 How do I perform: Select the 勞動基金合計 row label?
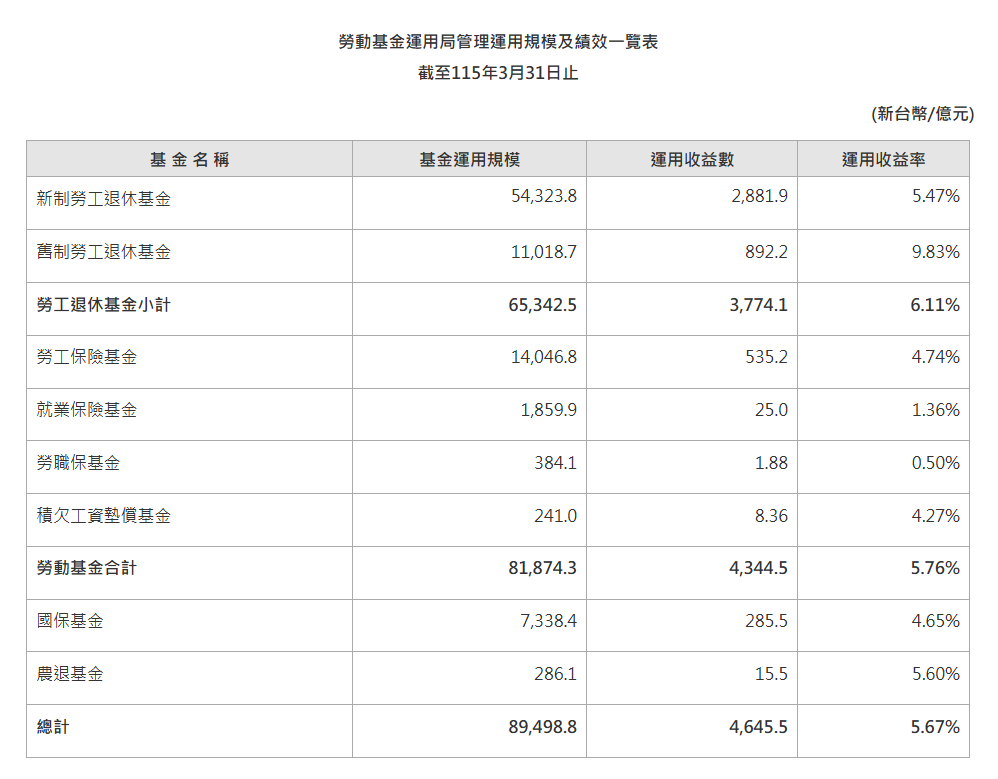click(87, 568)
